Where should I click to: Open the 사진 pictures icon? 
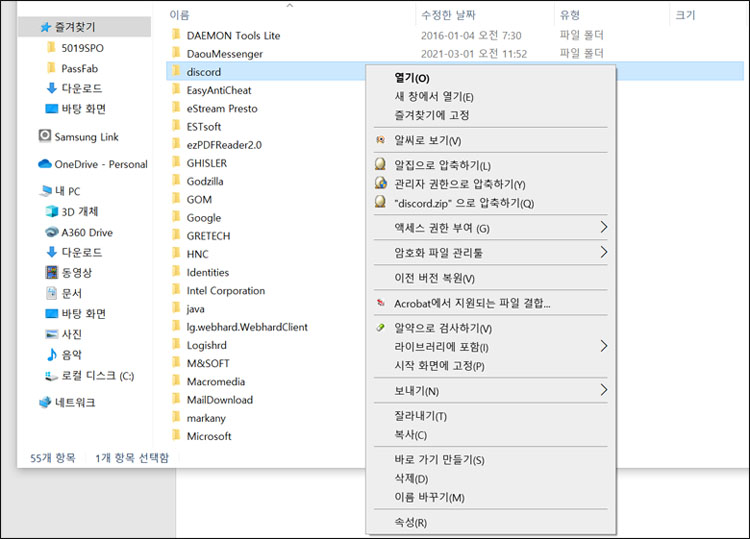(52, 334)
